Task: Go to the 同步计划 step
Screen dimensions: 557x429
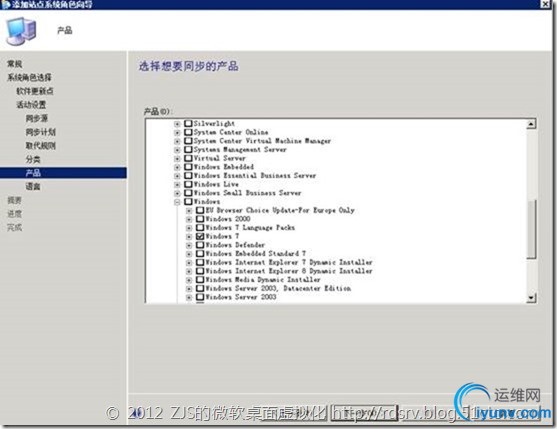Action: coord(40,132)
